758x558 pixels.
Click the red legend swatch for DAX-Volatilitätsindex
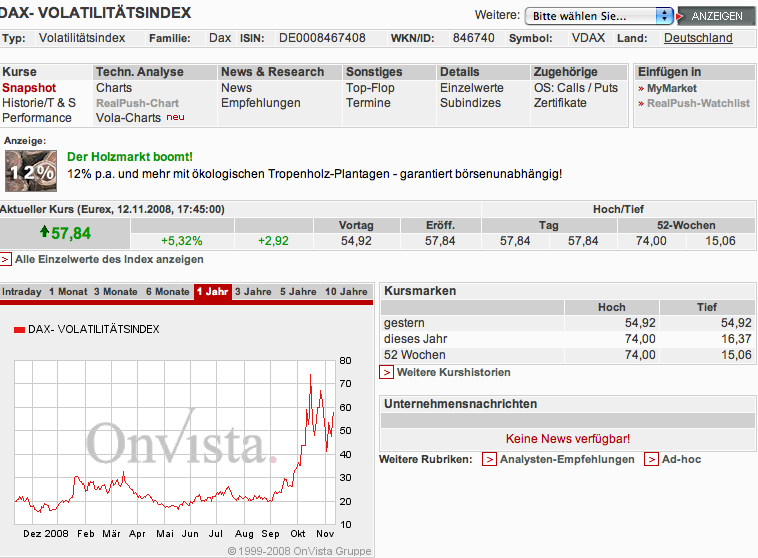click(19, 330)
